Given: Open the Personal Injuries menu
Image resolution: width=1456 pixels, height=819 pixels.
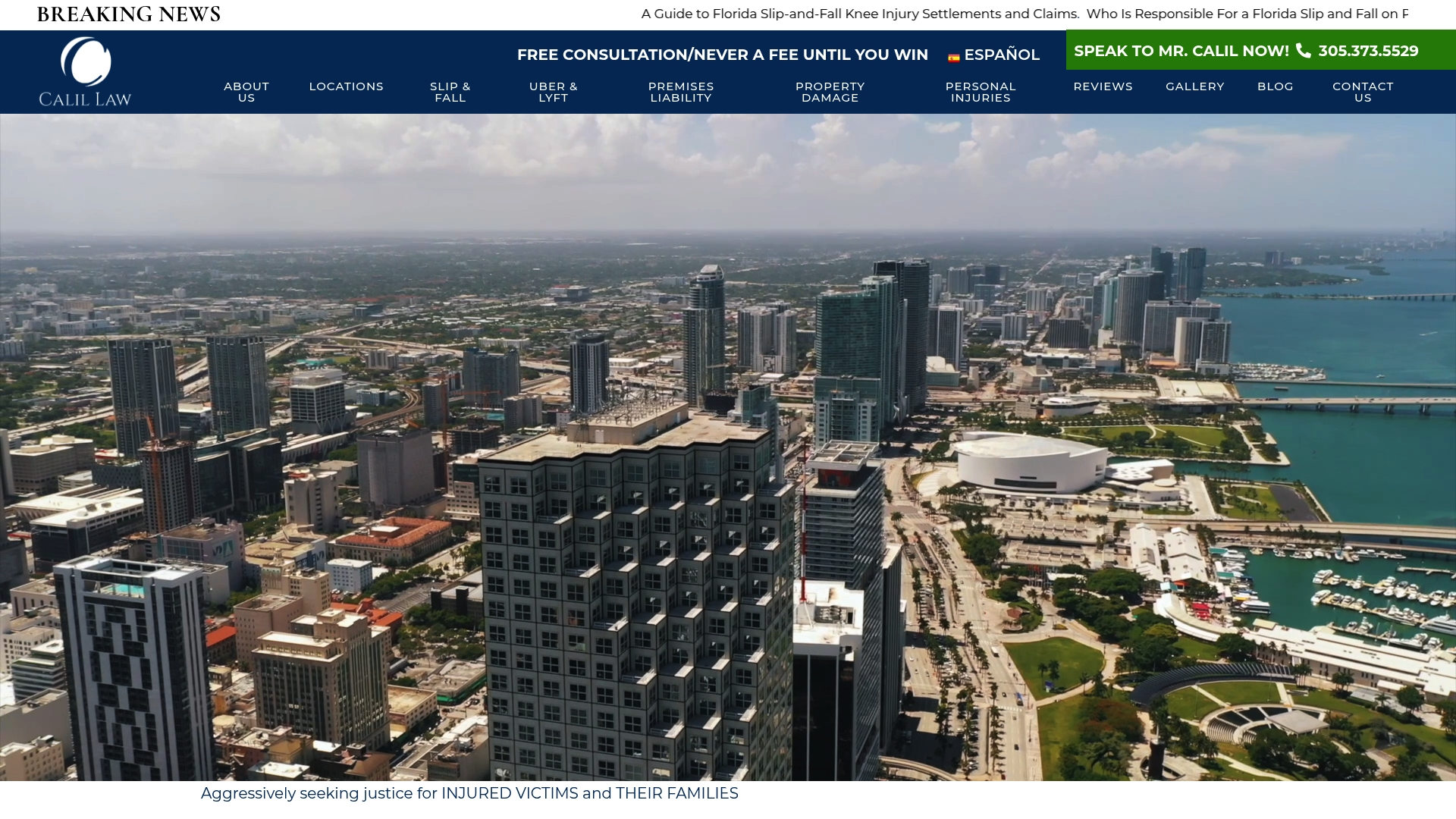Looking at the screenshot, I should [981, 92].
